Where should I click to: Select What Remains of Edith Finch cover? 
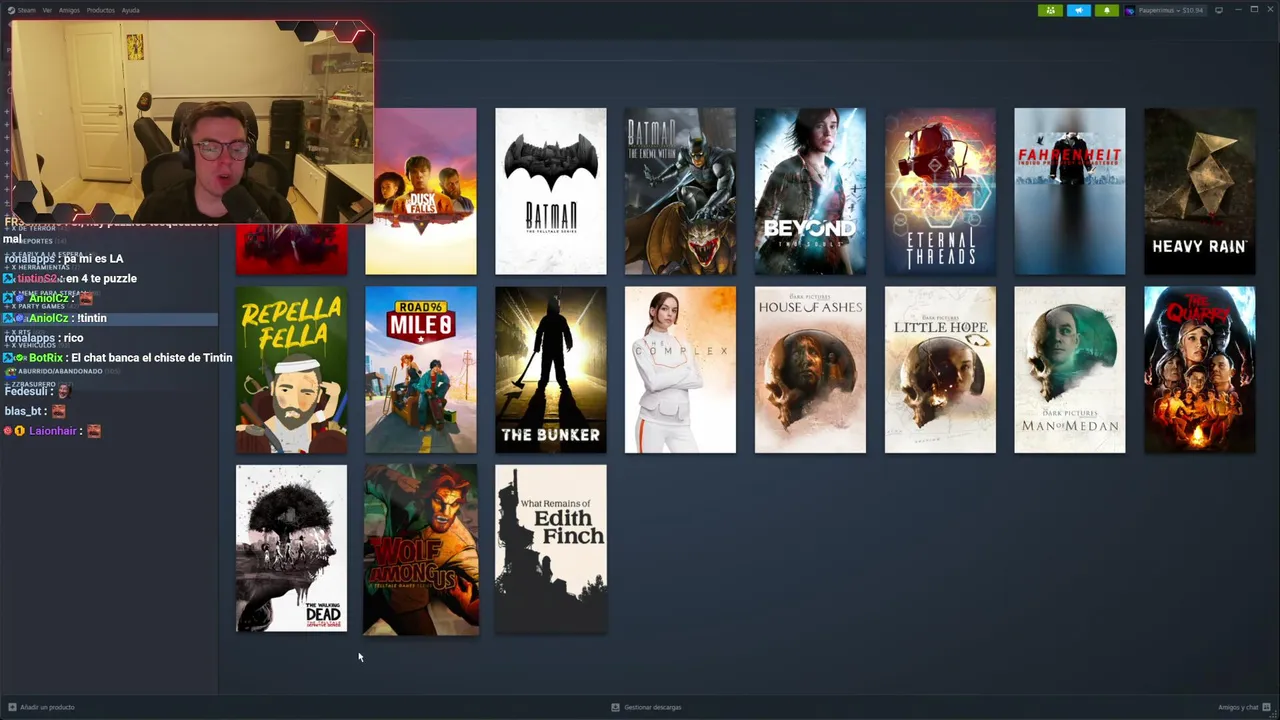coord(551,548)
